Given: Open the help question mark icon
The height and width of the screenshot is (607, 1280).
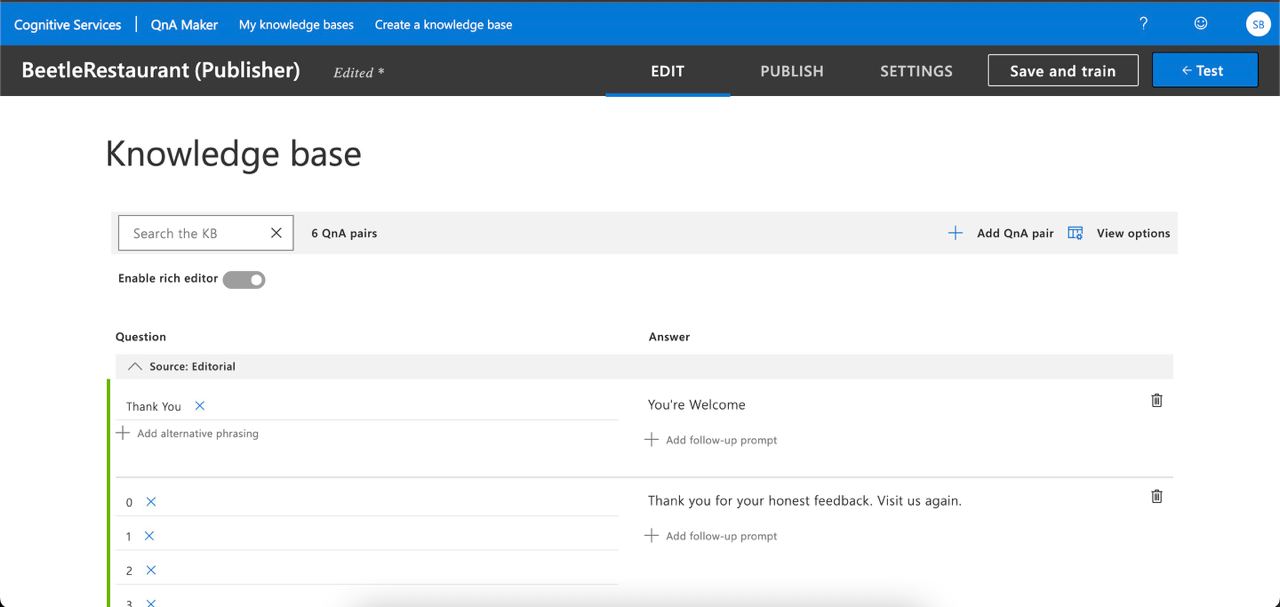Looking at the screenshot, I should click(x=1144, y=24).
